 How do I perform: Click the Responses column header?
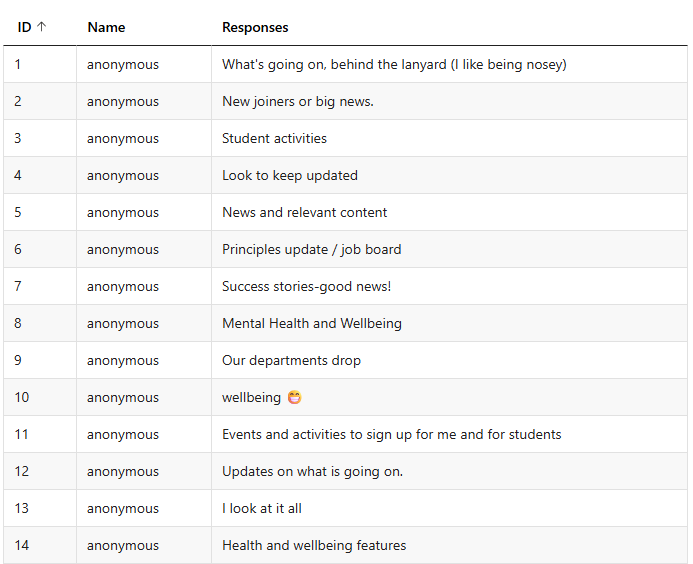tap(255, 27)
